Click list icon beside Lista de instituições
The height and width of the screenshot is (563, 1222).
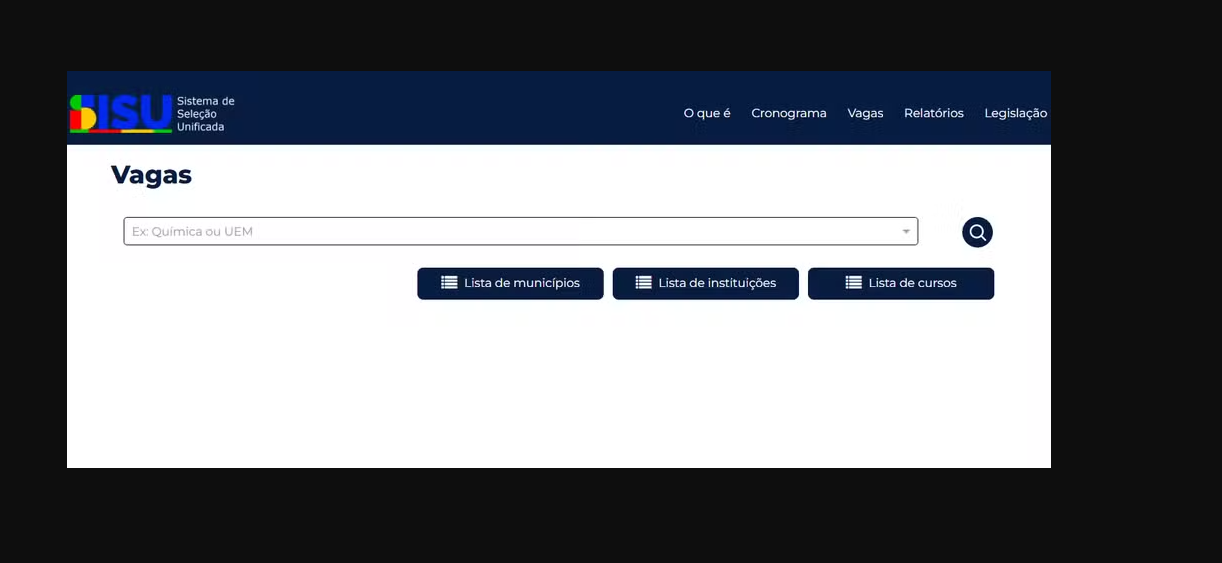point(643,283)
